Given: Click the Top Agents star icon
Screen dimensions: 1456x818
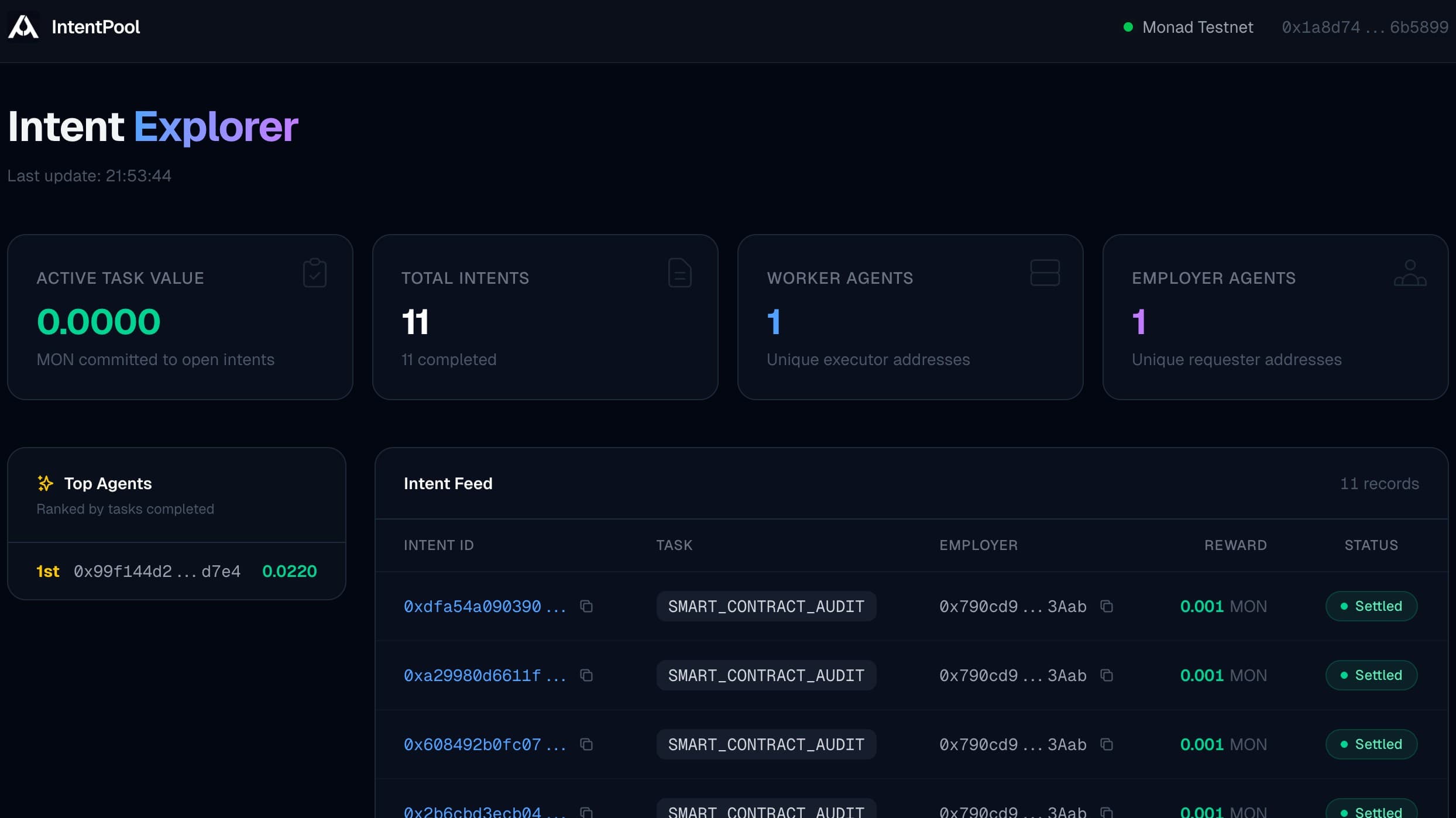Looking at the screenshot, I should [45, 483].
